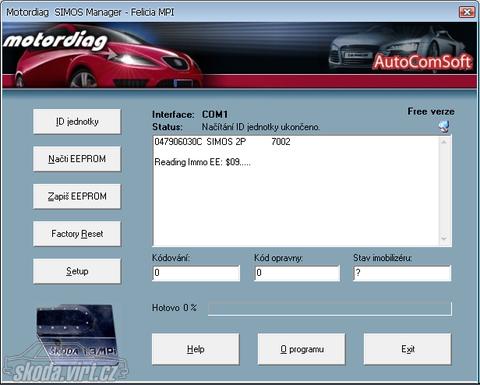This screenshot has height=385, width=480.
Task: Click the '7002' value in the log
Action: tap(281, 142)
